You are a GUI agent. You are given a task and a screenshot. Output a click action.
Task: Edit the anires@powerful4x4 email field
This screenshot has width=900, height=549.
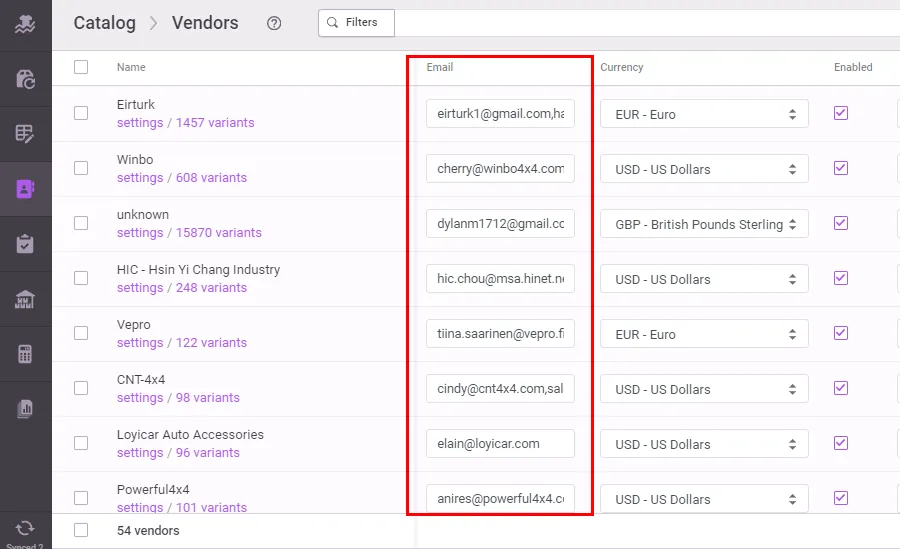[x=501, y=499]
